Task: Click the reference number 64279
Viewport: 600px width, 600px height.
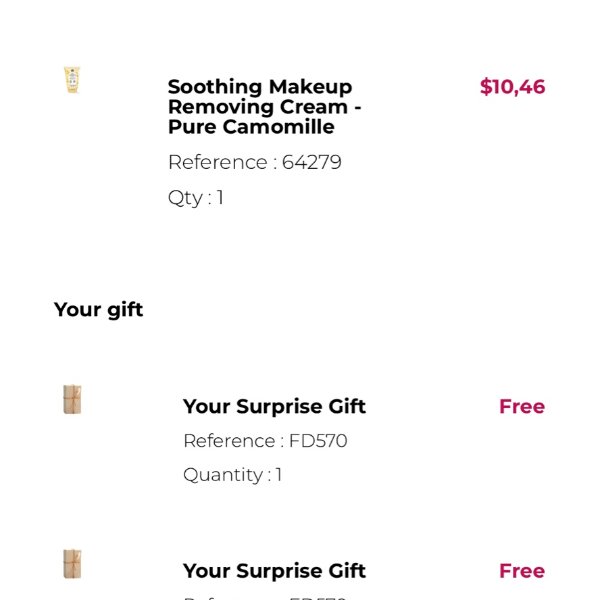Action: pyautogui.click(x=311, y=162)
